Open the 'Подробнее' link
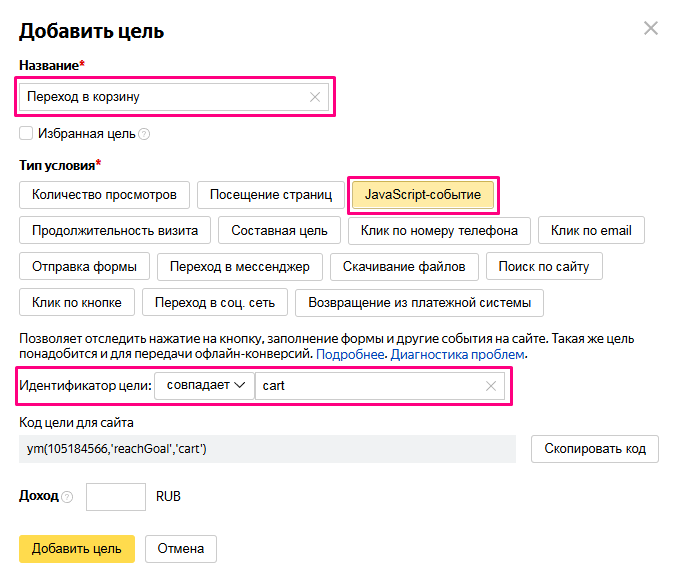Image resolution: width=676 pixels, height=581 pixels. click(x=350, y=355)
